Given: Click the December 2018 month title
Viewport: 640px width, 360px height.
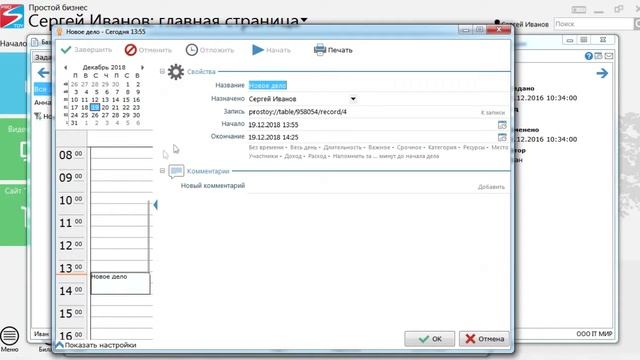Looking at the screenshot, I should [x=104, y=67].
